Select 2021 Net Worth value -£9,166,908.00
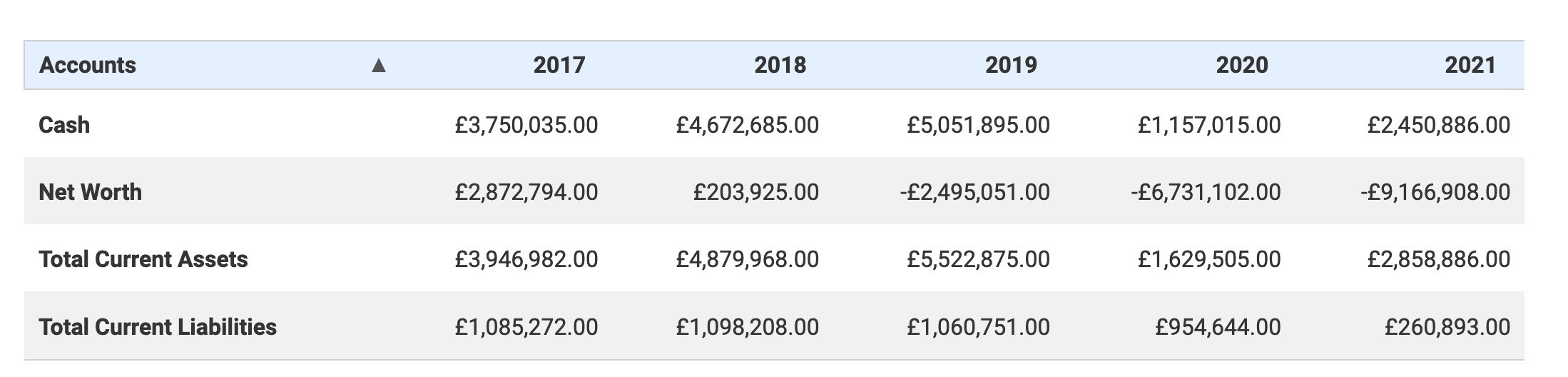The height and width of the screenshot is (377, 1568). tap(1435, 192)
